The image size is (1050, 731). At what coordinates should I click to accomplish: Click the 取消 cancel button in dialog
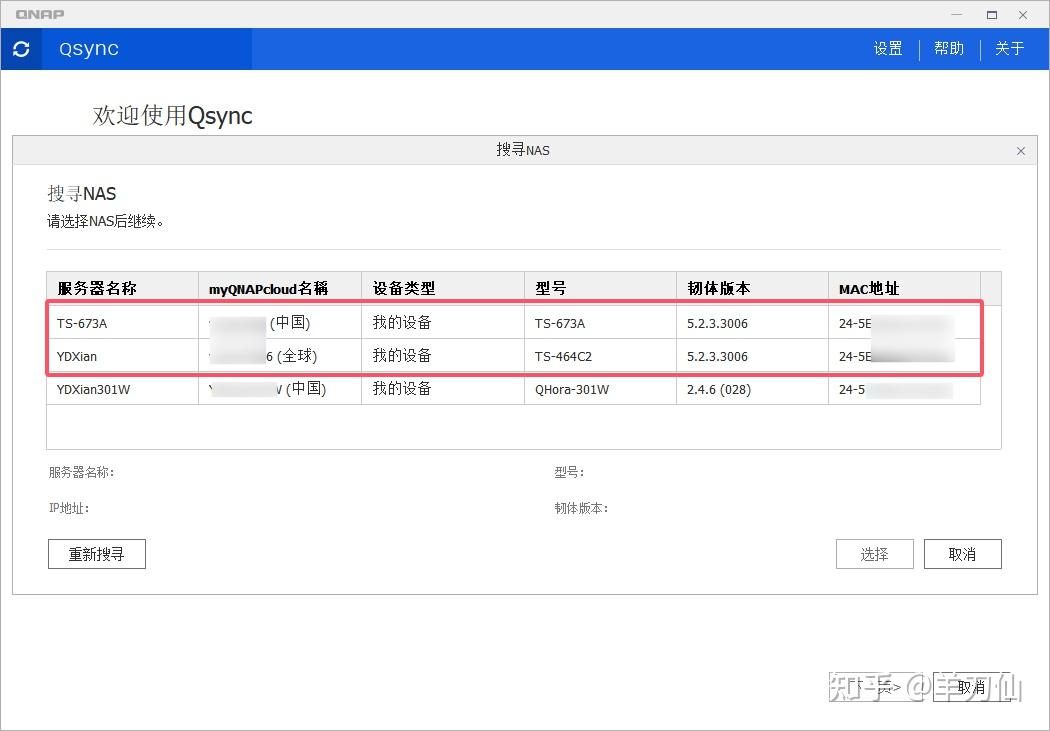click(962, 553)
